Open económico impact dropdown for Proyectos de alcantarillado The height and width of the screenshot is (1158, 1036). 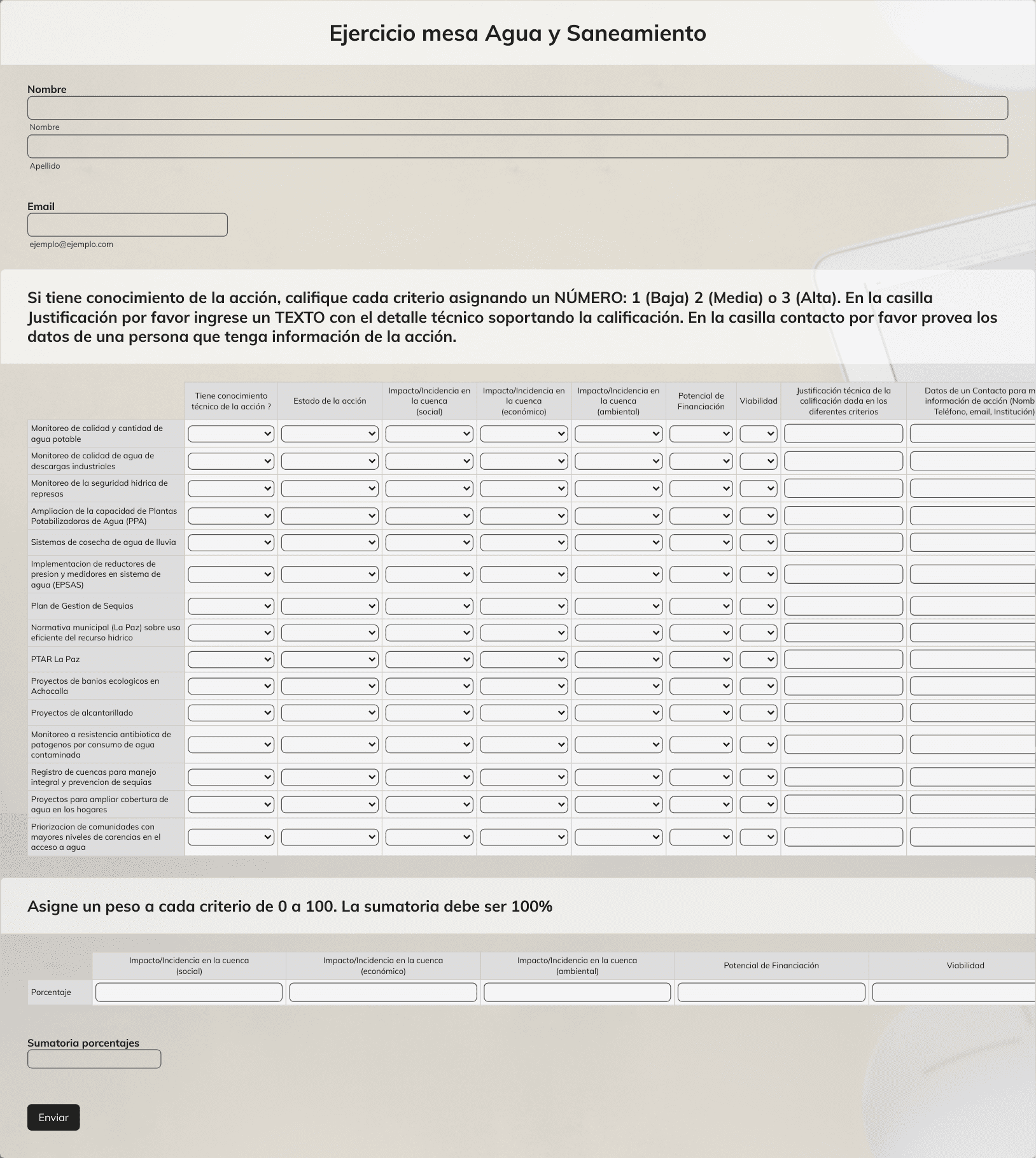(524, 713)
